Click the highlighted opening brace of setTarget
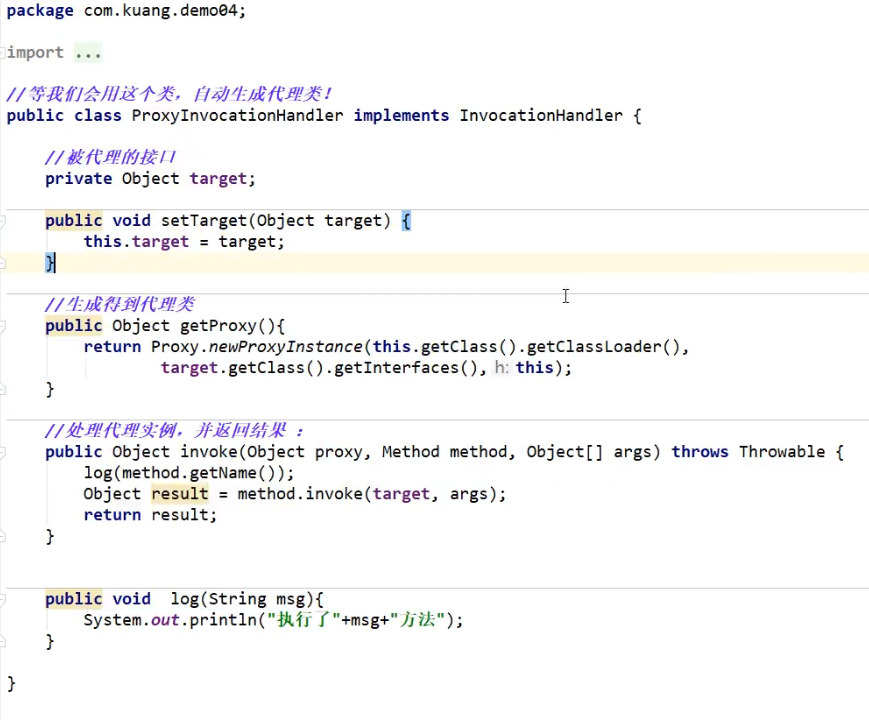This screenshot has height=720, width=869. pos(406,221)
